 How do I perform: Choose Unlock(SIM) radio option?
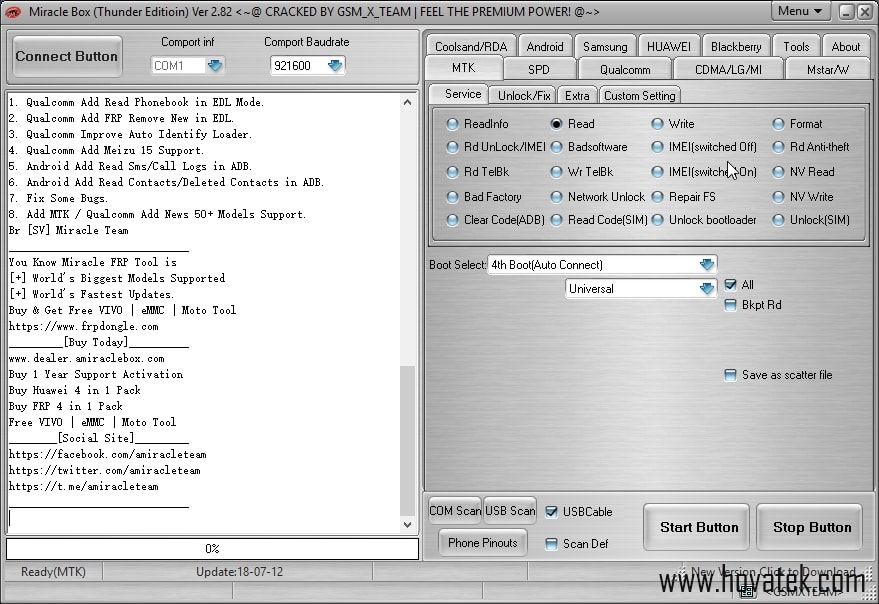[x=778, y=220]
